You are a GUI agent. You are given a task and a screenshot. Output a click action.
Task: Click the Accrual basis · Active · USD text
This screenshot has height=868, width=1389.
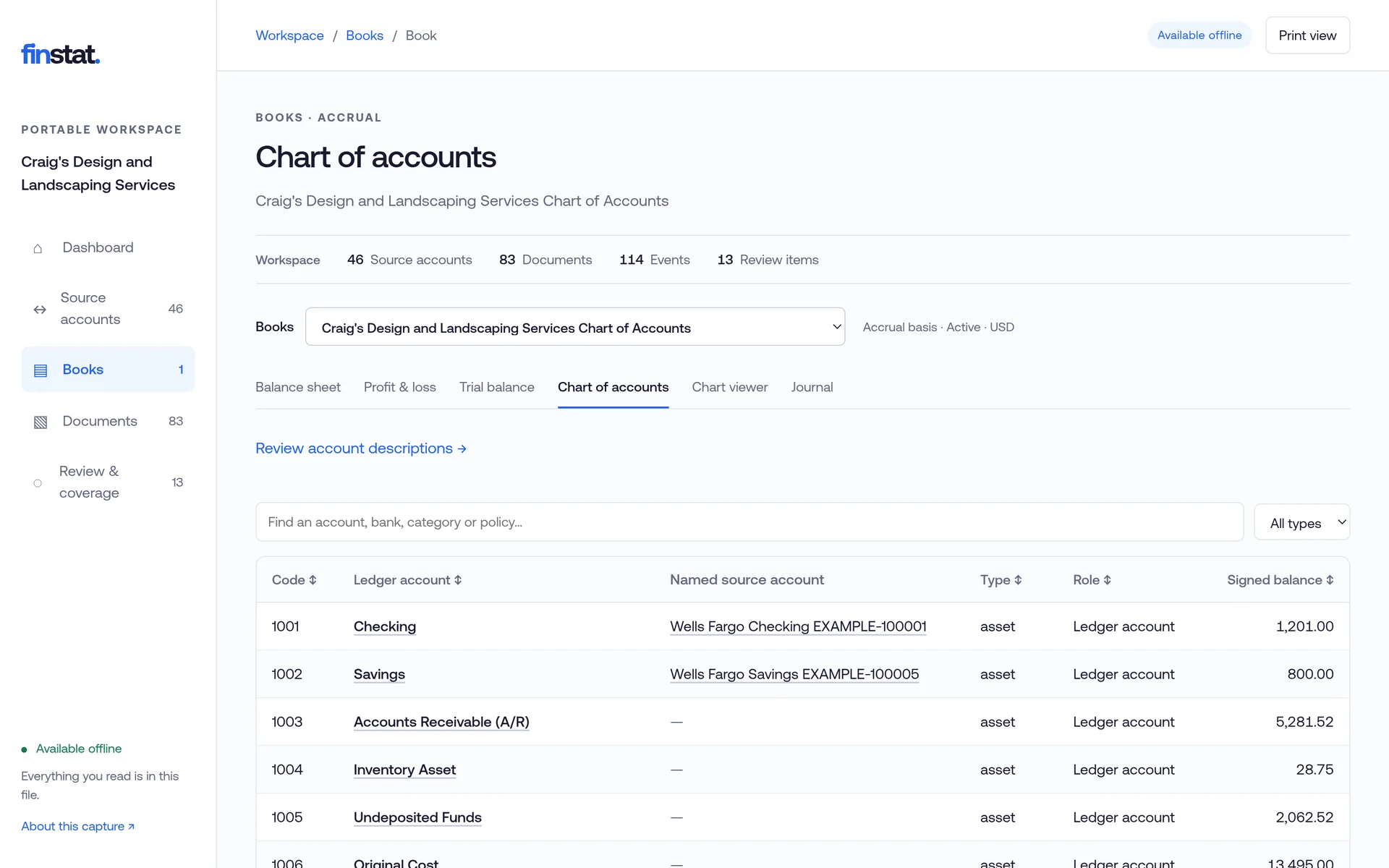click(938, 327)
